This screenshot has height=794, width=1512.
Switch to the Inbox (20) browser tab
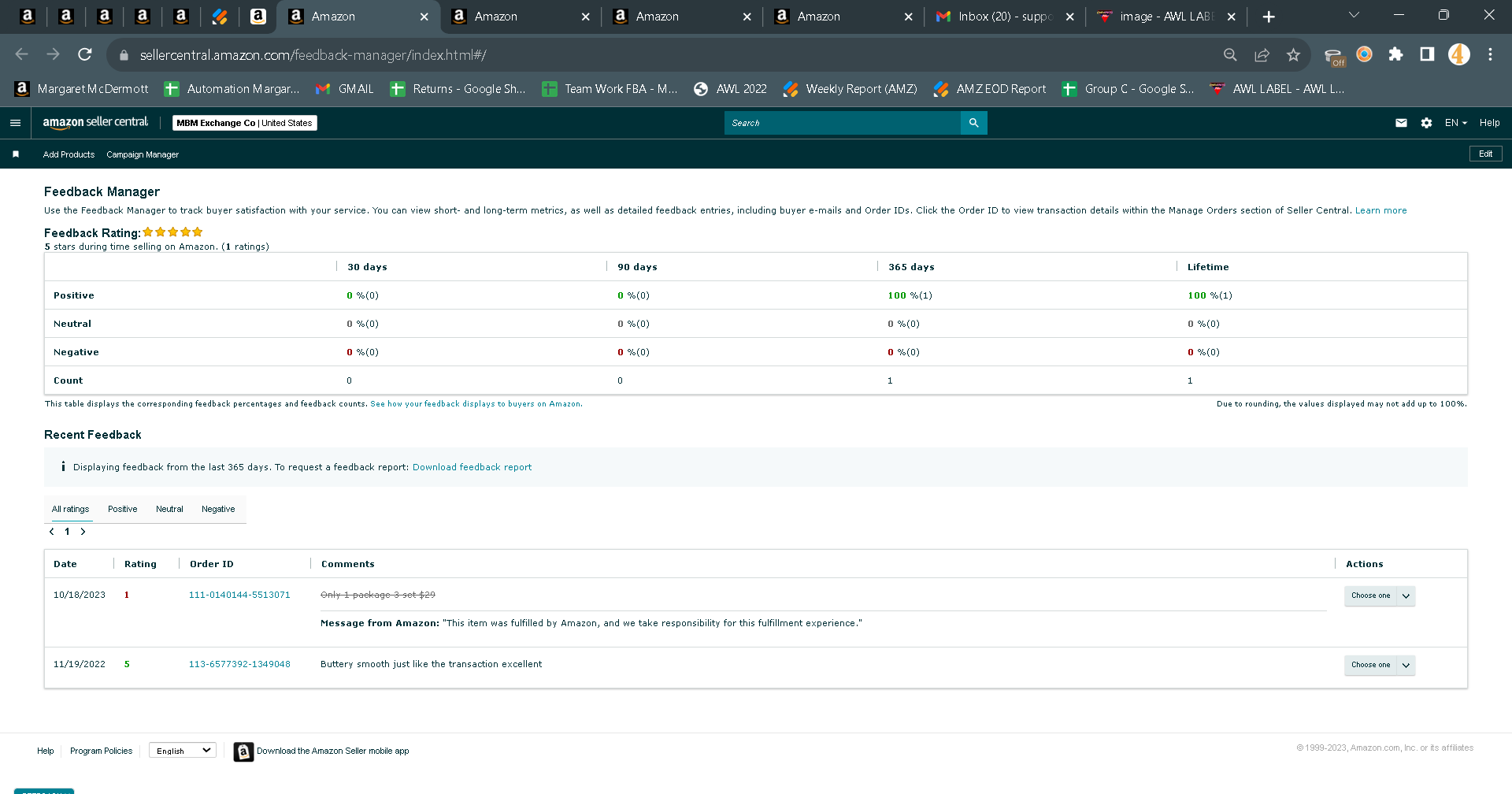coord(1005,17)
